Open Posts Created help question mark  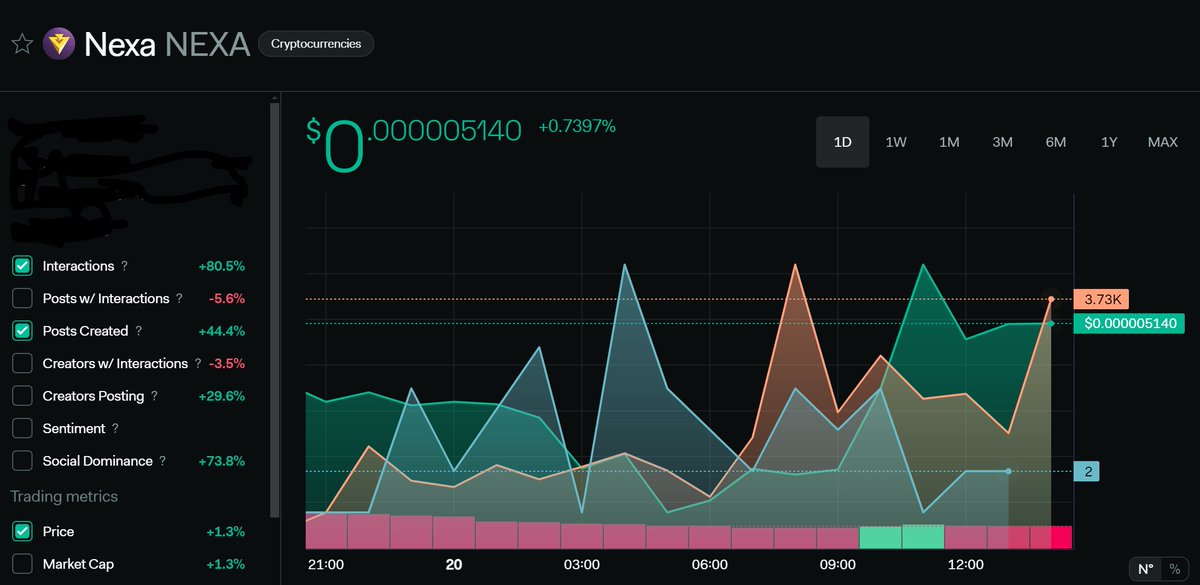(138, 332)
